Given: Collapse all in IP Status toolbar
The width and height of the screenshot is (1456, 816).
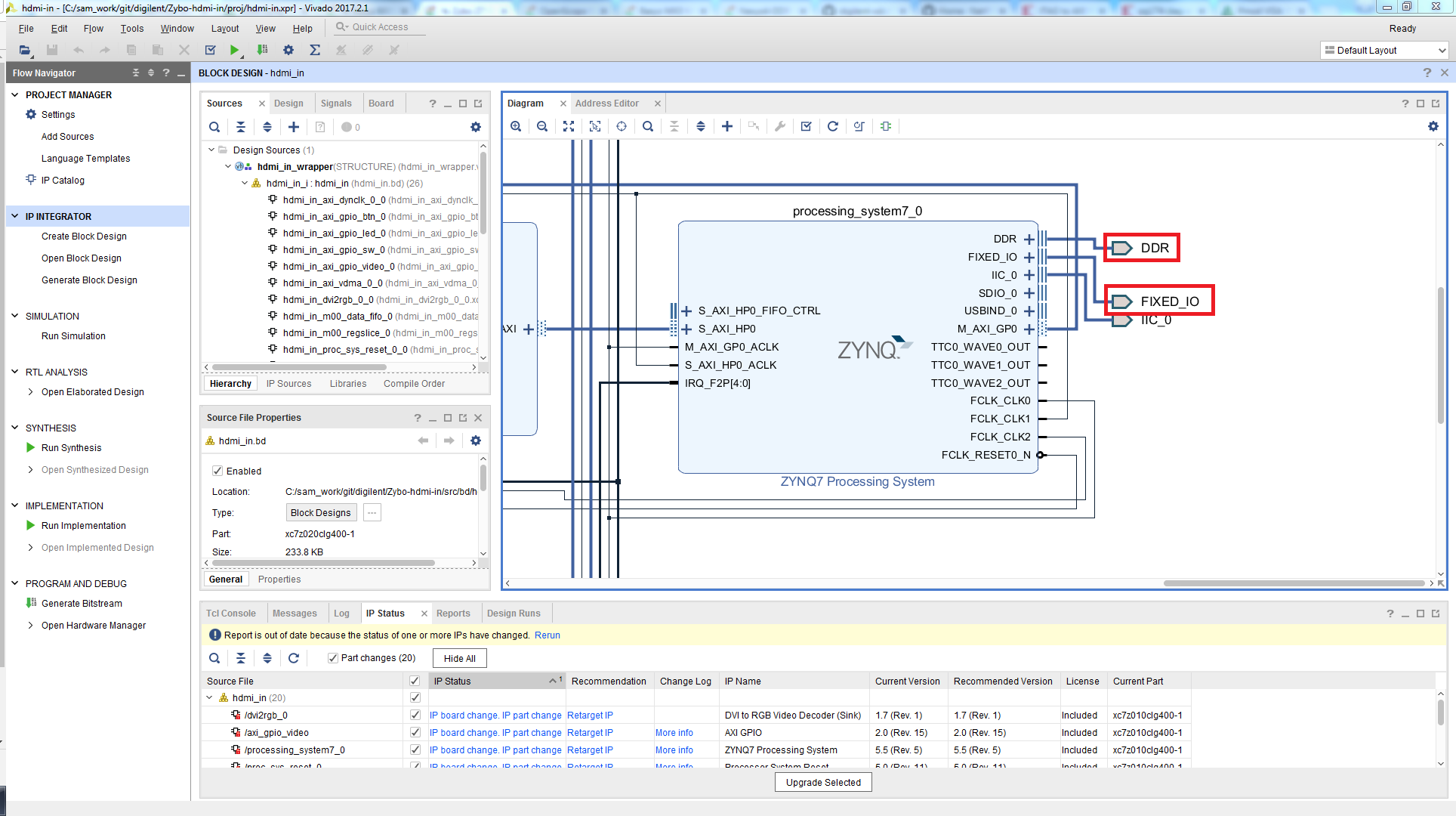Looking at the screenshot, I should tap(241, 658).
